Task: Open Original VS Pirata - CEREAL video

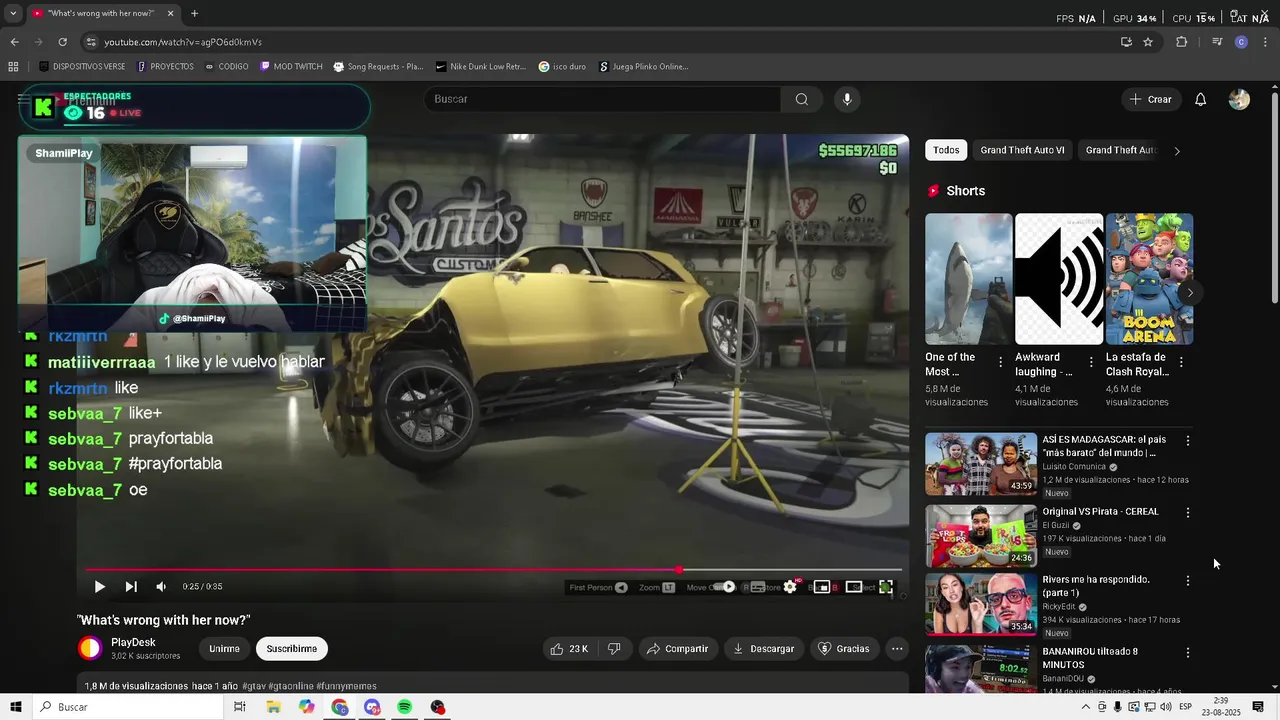Action: pos(981,536)
